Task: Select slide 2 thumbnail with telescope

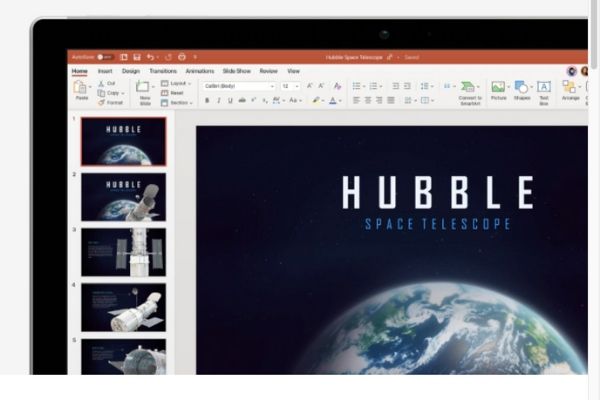Action: pos(124,197)
